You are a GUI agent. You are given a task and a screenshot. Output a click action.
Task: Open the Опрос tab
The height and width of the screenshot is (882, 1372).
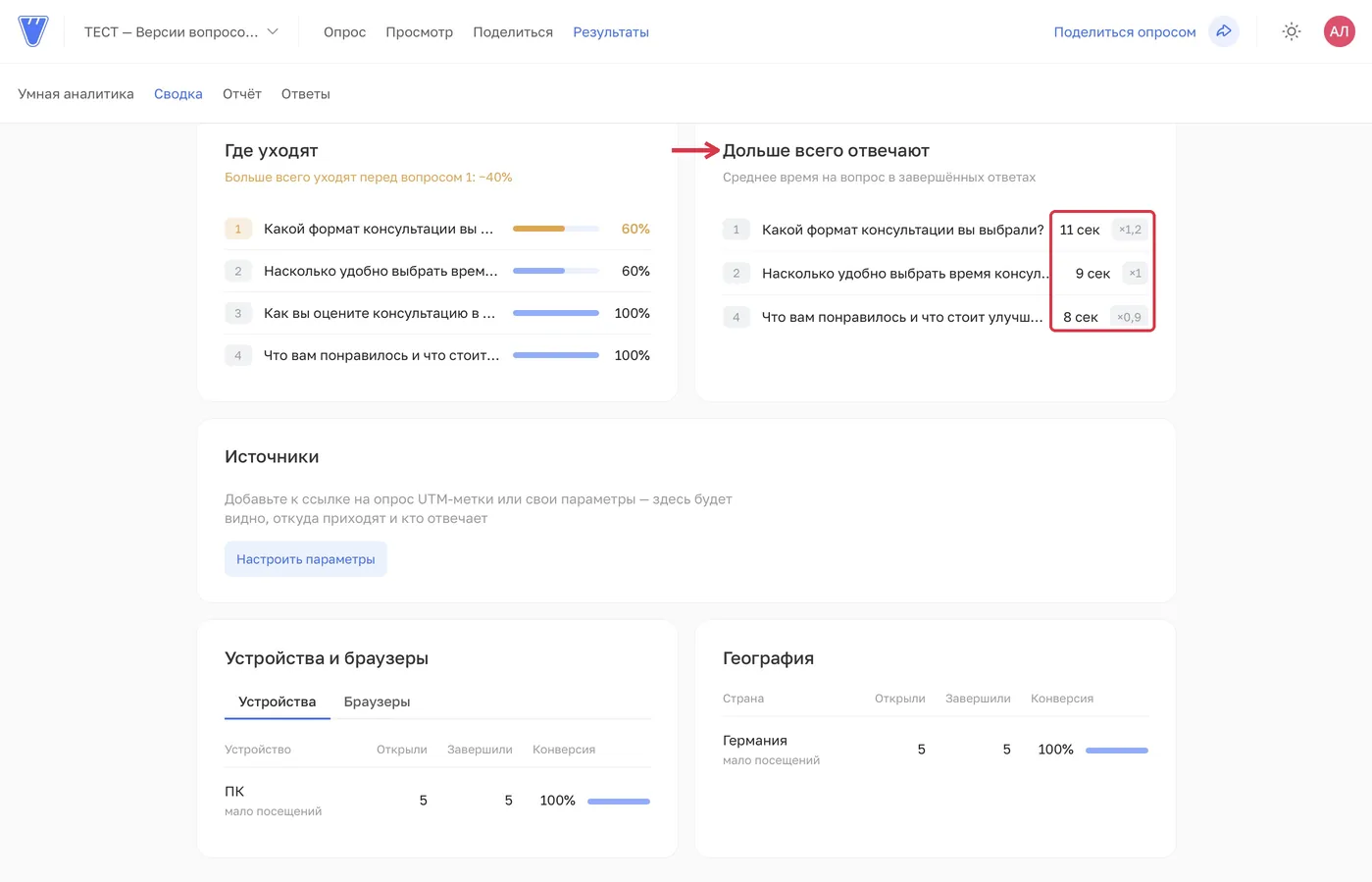(x=344, y=32)
